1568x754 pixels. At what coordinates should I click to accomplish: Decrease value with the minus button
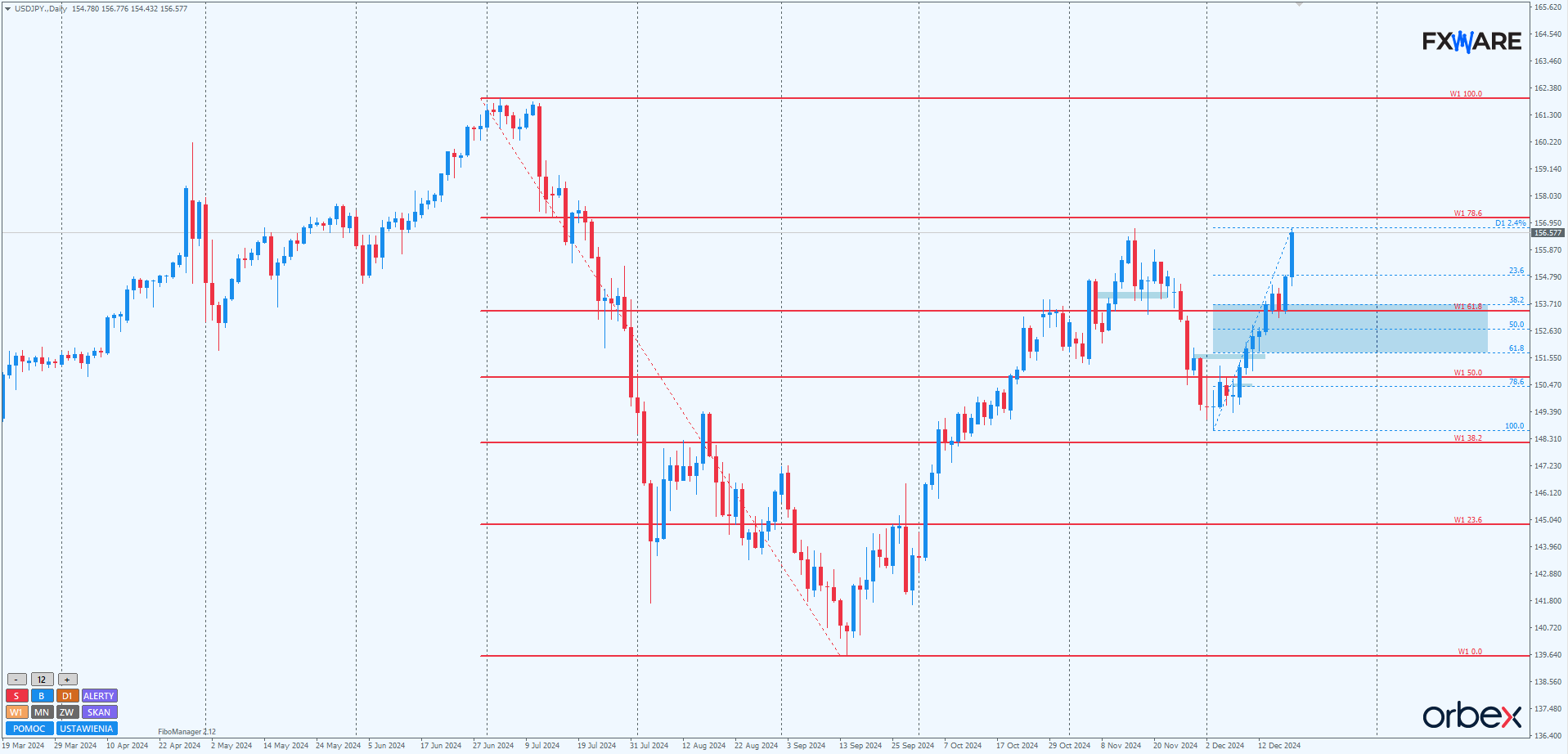[16, 680]
